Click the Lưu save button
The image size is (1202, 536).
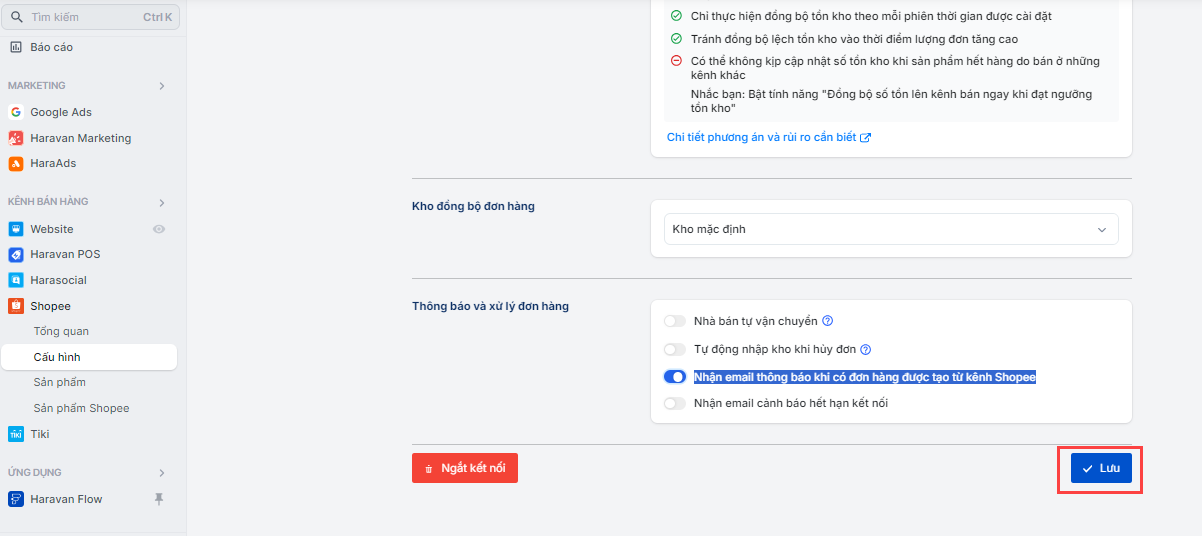tap(1101, 468)
